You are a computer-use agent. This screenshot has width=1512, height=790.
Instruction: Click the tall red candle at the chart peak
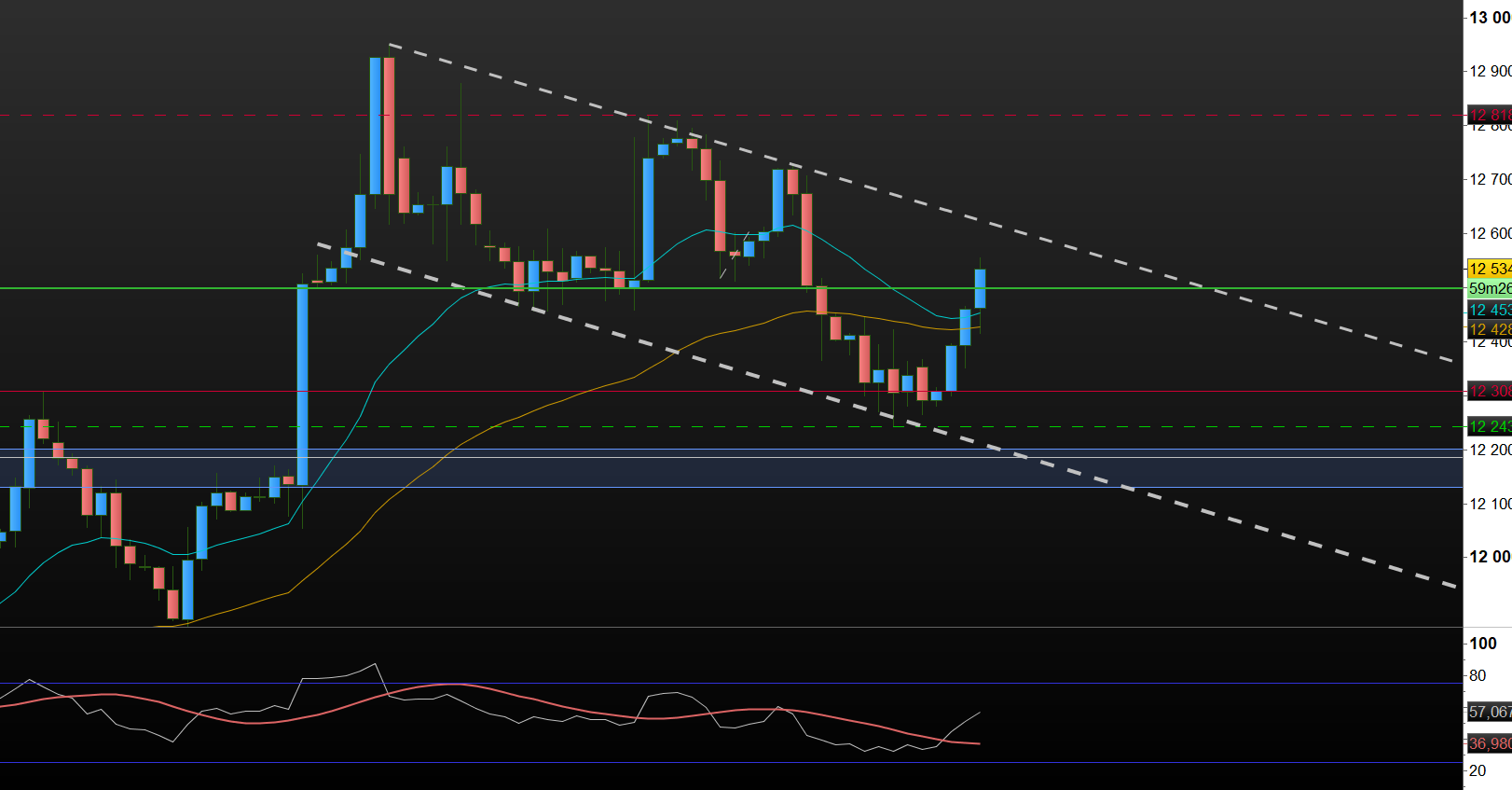[389, 126]
